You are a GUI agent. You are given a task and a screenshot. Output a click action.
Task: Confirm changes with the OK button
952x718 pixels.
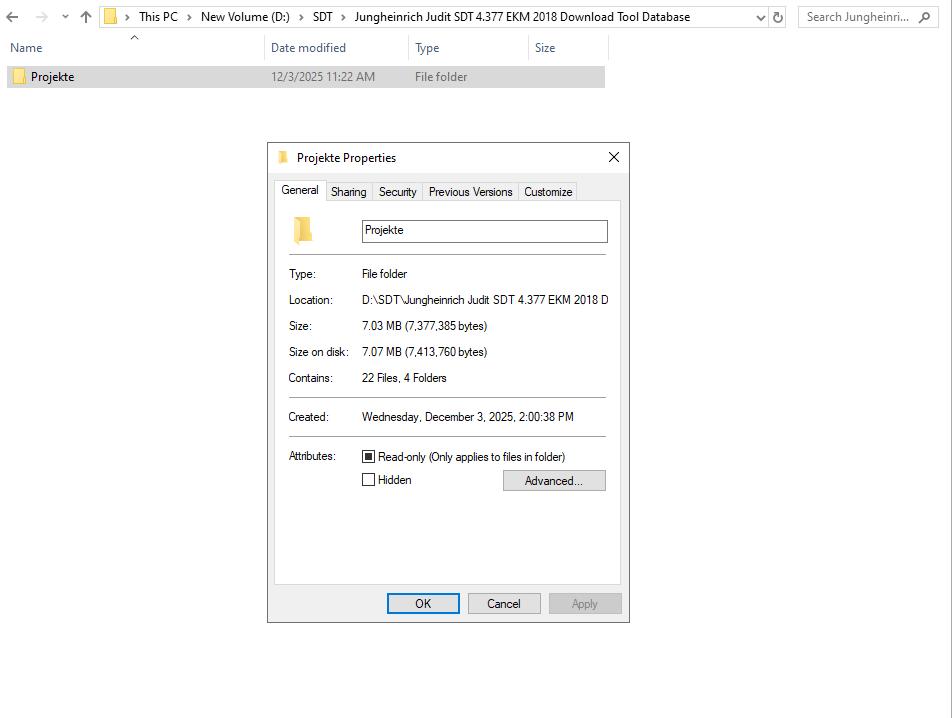[x=423, y=603]
